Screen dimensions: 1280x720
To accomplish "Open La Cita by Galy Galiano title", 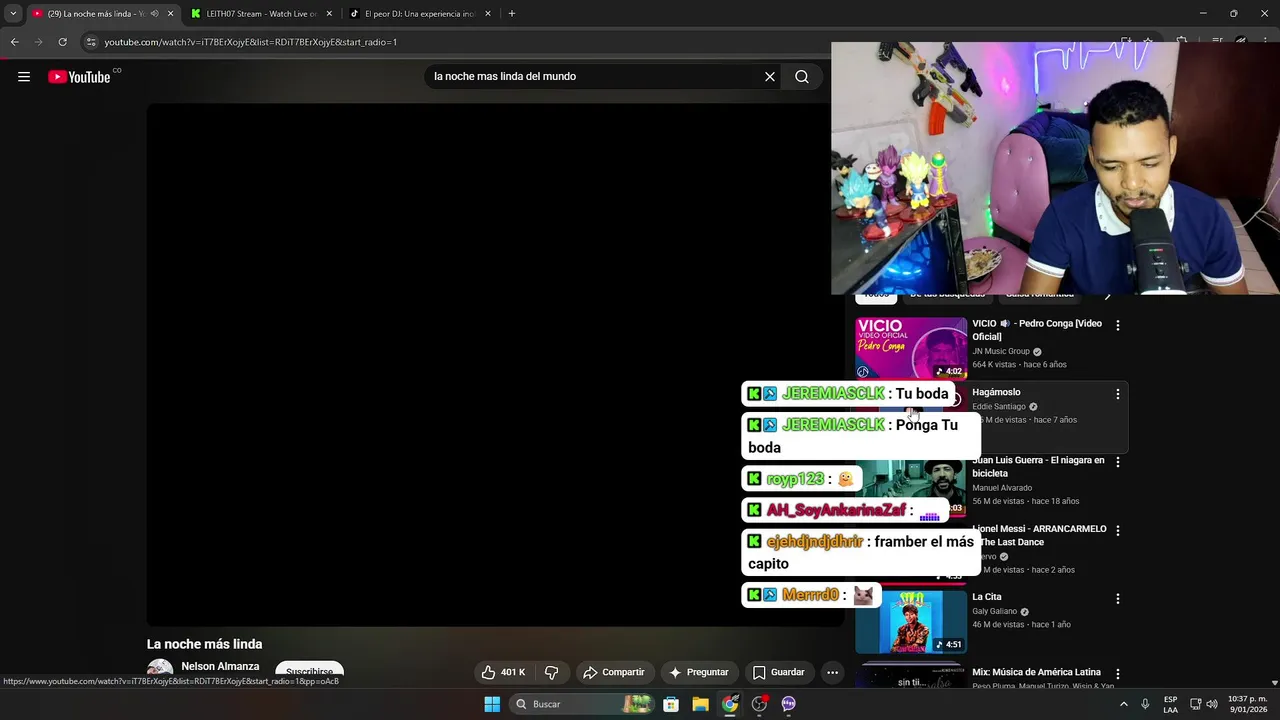I will coord(987,597).
